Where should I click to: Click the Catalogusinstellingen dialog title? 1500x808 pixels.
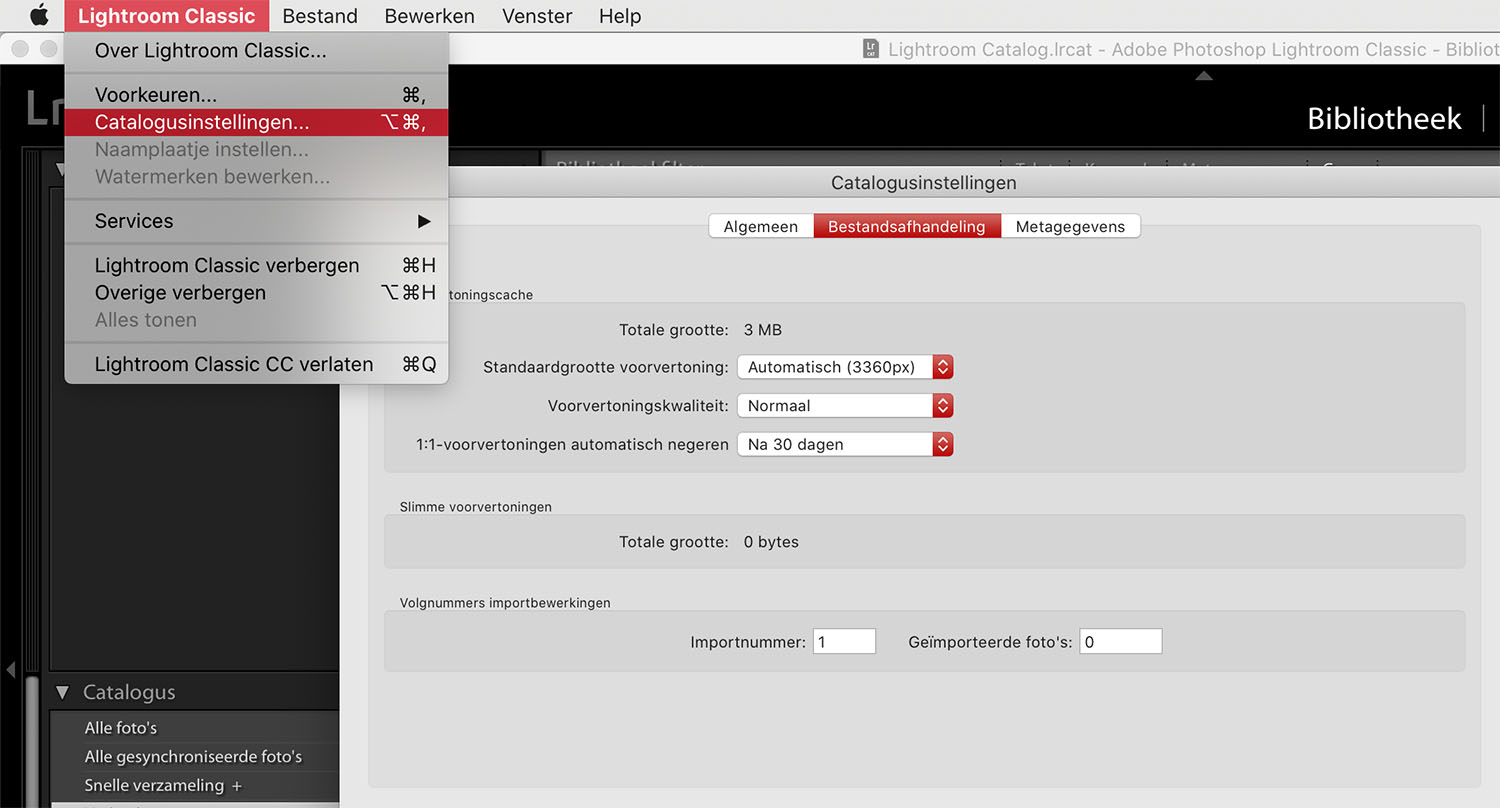coord(923,183)
